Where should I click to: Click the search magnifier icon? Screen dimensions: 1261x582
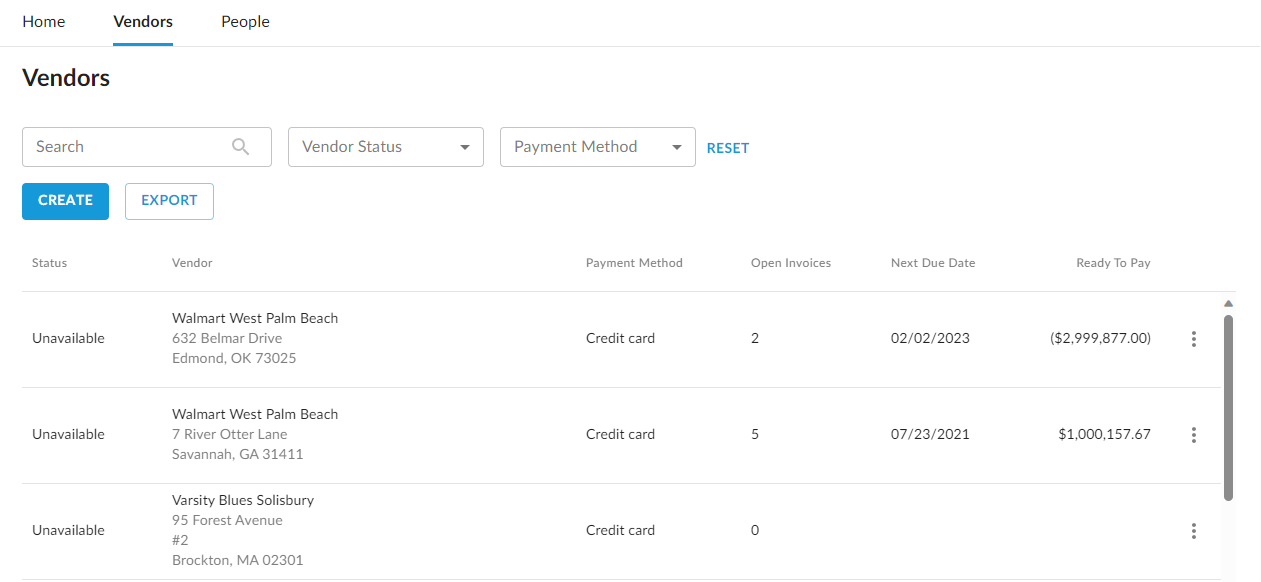click(x=240, y=147)
